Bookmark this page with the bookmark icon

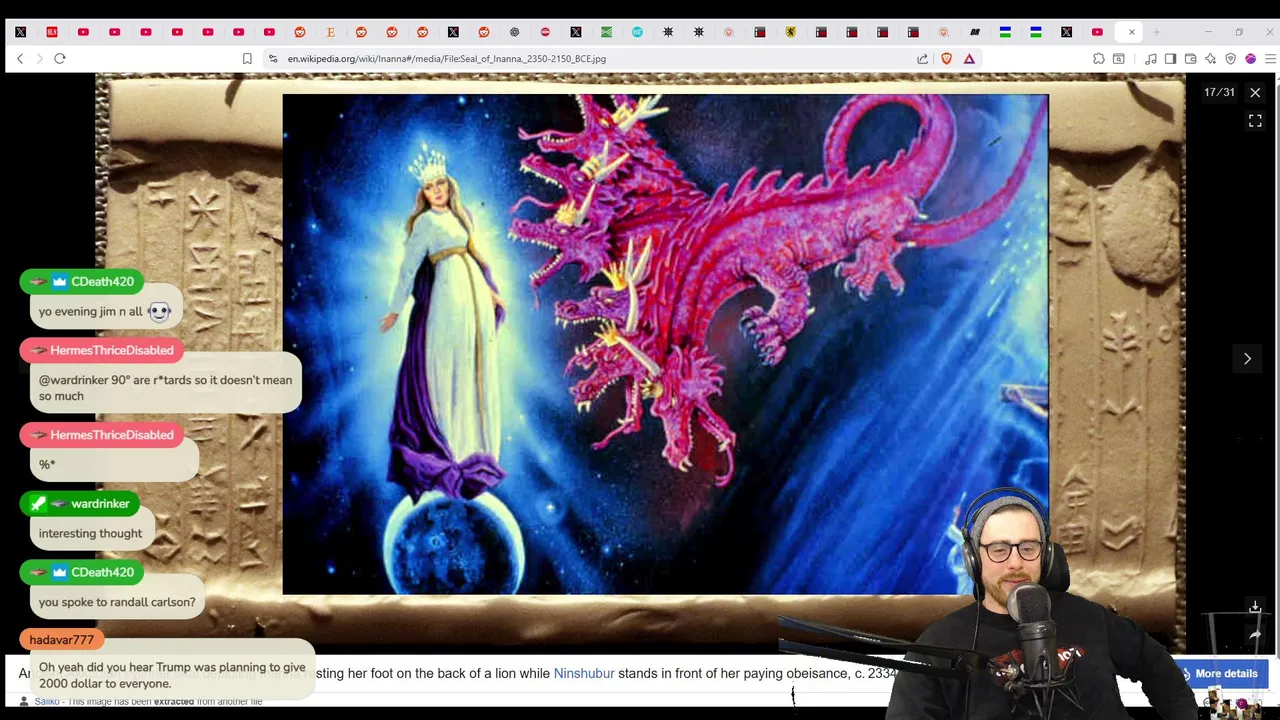247,59
